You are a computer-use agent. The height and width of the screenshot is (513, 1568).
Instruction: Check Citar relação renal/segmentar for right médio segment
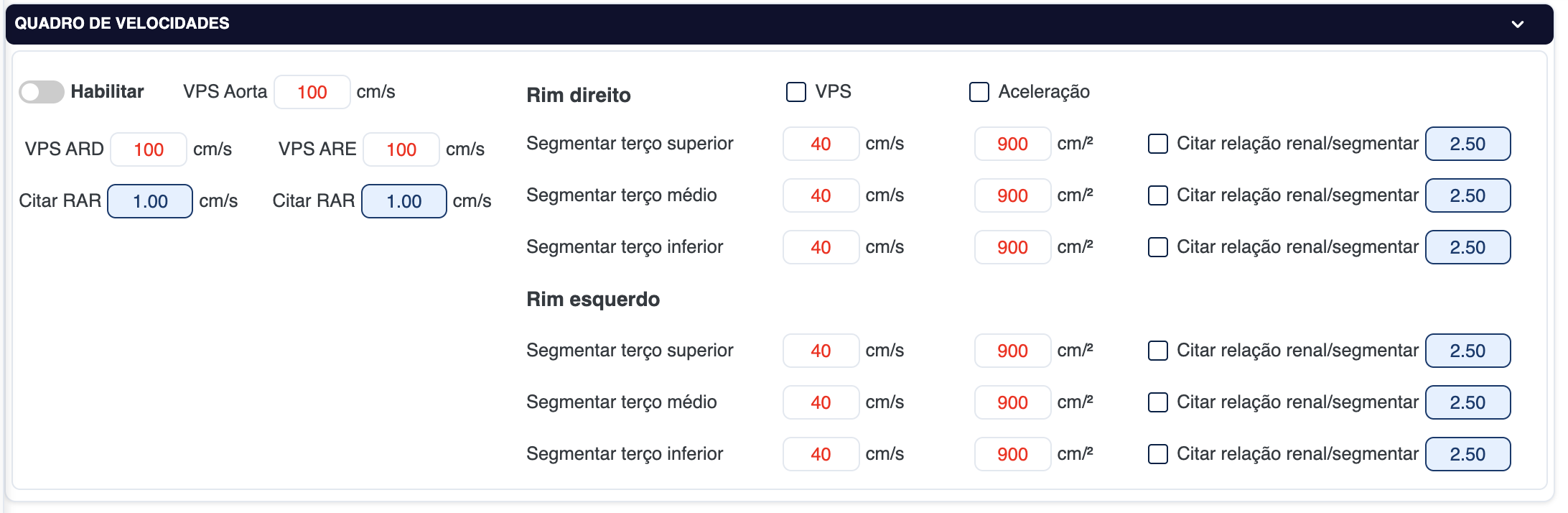click(x=1158, y=195)
